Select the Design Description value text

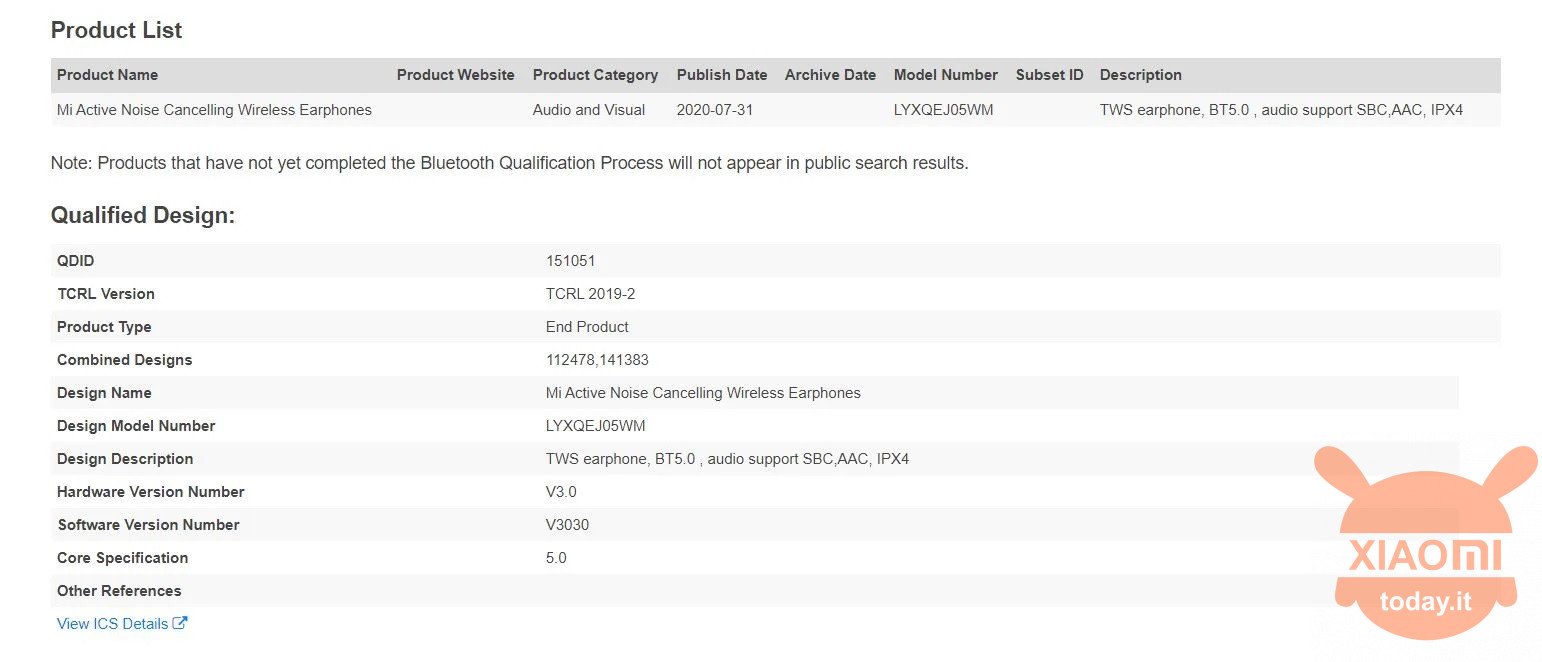click(x=727, y=459)
